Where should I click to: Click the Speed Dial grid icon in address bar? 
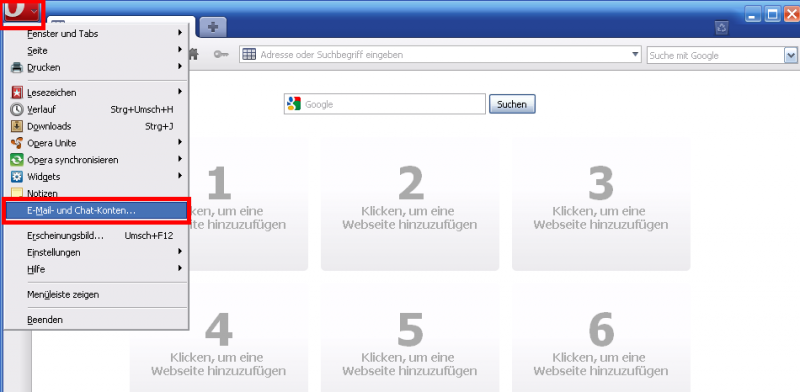(x=249, y=55)
